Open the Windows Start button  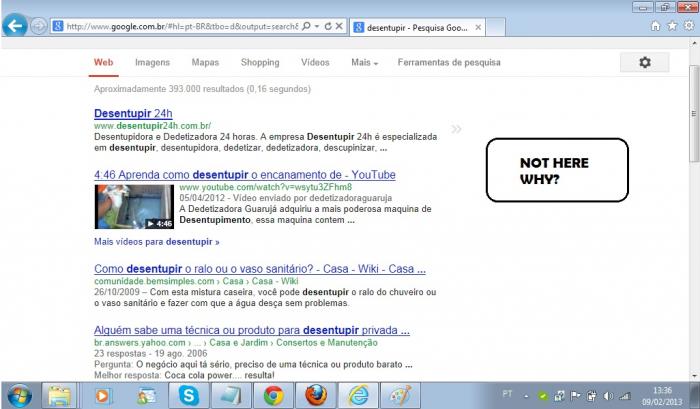click(x=19, y=396)
